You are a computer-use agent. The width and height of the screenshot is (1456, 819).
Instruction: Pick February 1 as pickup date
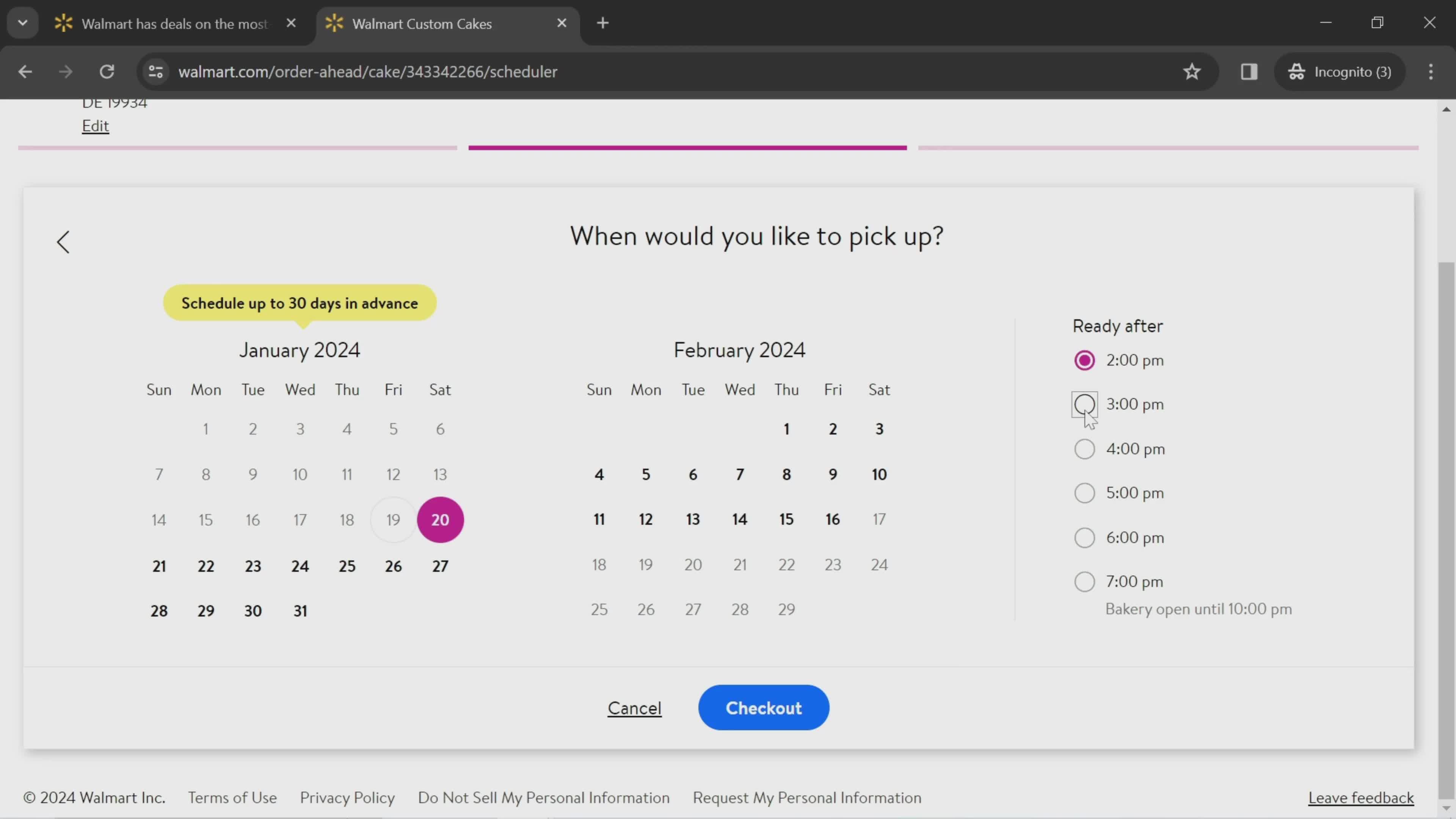tap(786, 429)
